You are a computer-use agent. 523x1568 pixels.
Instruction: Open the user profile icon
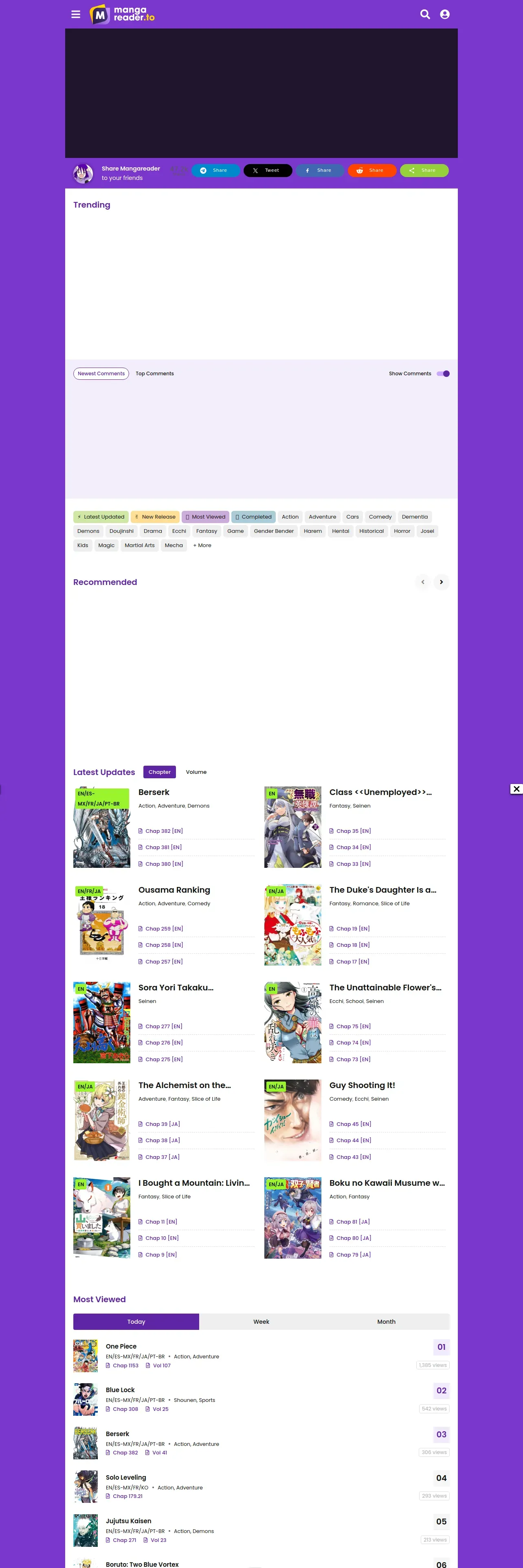[444, 14]
